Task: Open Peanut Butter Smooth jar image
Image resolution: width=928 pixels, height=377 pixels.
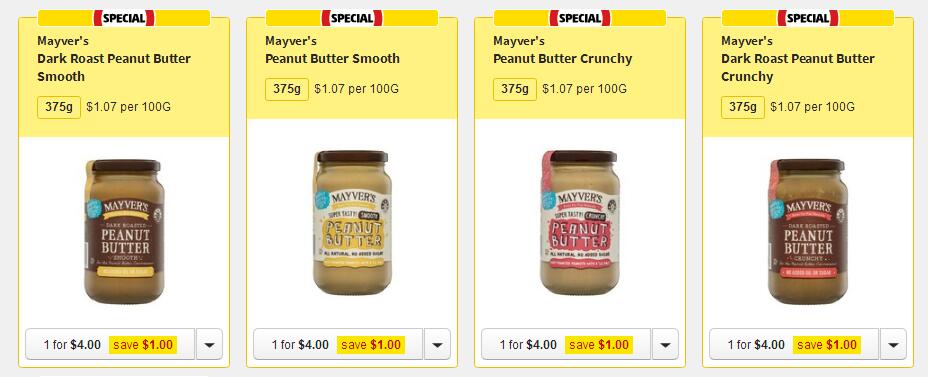Action: click(x=352, y=223)
